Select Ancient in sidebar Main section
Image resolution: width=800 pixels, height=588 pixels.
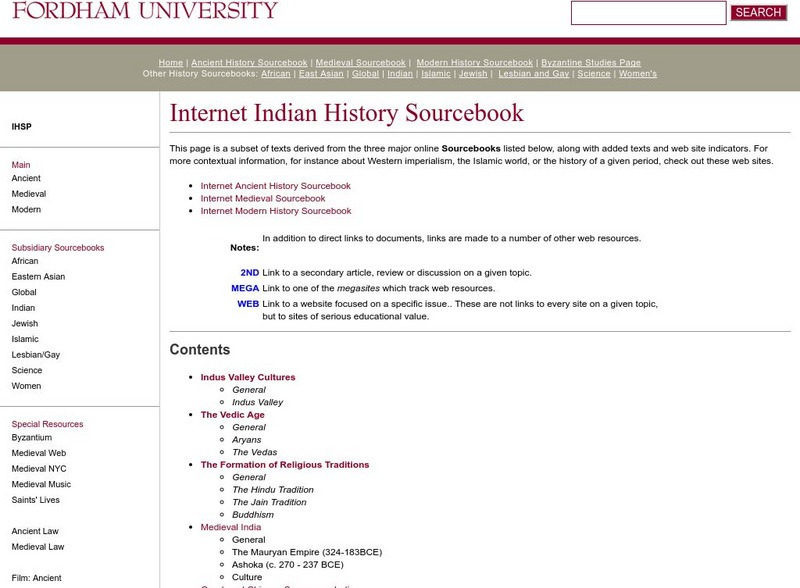(26, 178)
